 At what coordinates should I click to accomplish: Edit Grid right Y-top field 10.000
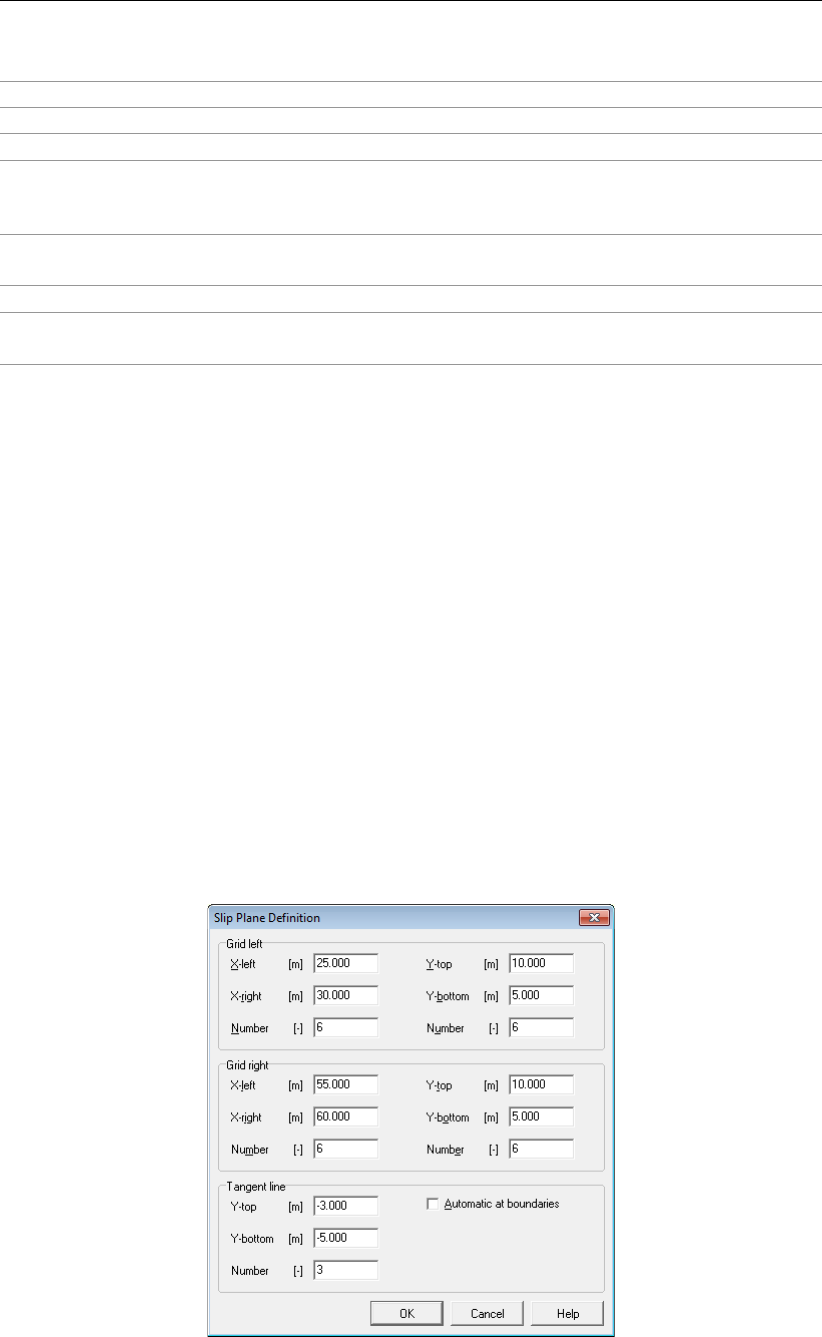click(x=541, y=1085)
